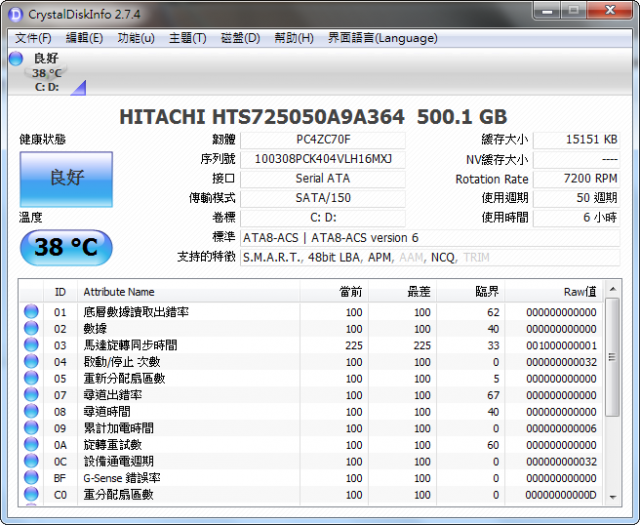Screen dimensions: 640x525
Task: Open the 主題(T) menu
Action: [x=188, y=38]
